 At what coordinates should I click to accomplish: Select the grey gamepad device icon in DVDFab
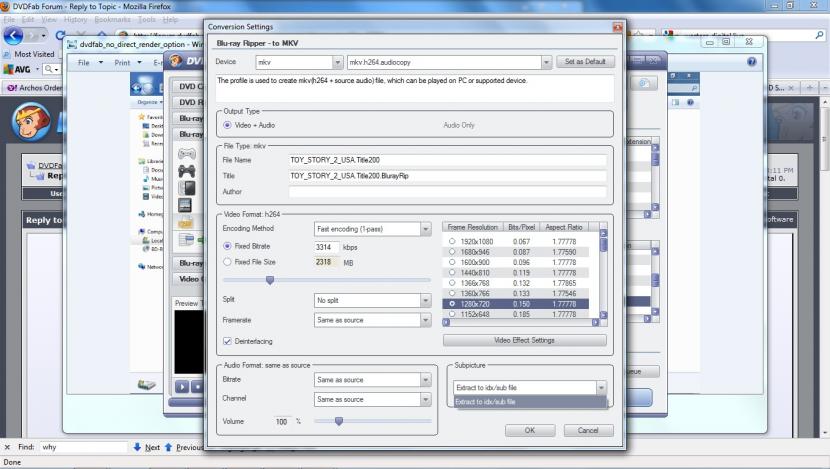coord(186,154)
